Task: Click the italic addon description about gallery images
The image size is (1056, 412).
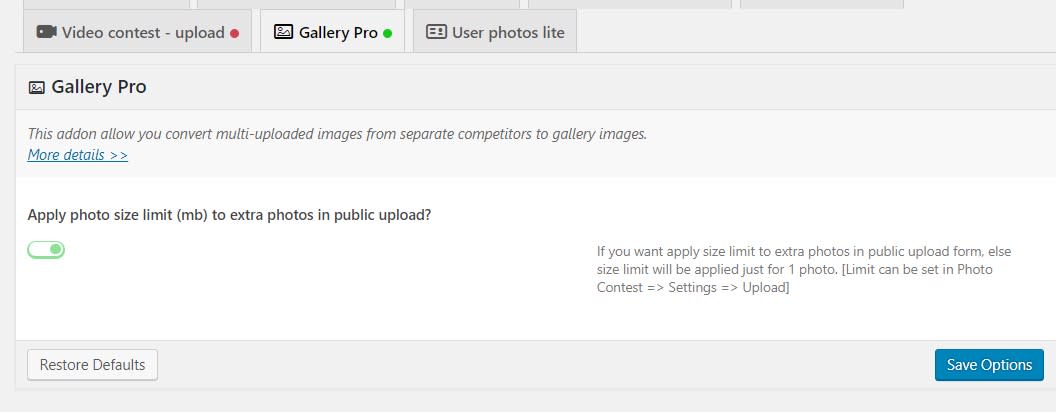Action: tap(337, 134)
